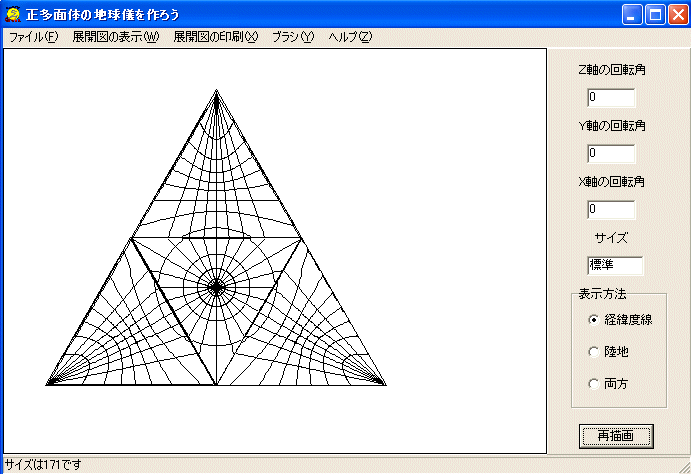Screen dimensions: 691x474
Task: Maximize the window
Action: [655, 15]
